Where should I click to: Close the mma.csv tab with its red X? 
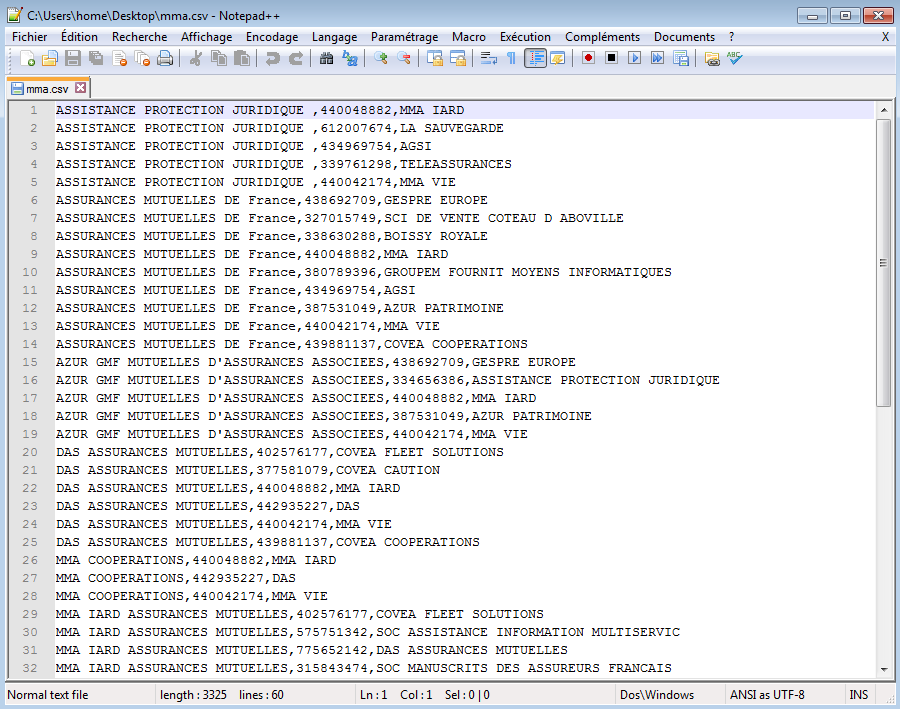coord(81,88)
